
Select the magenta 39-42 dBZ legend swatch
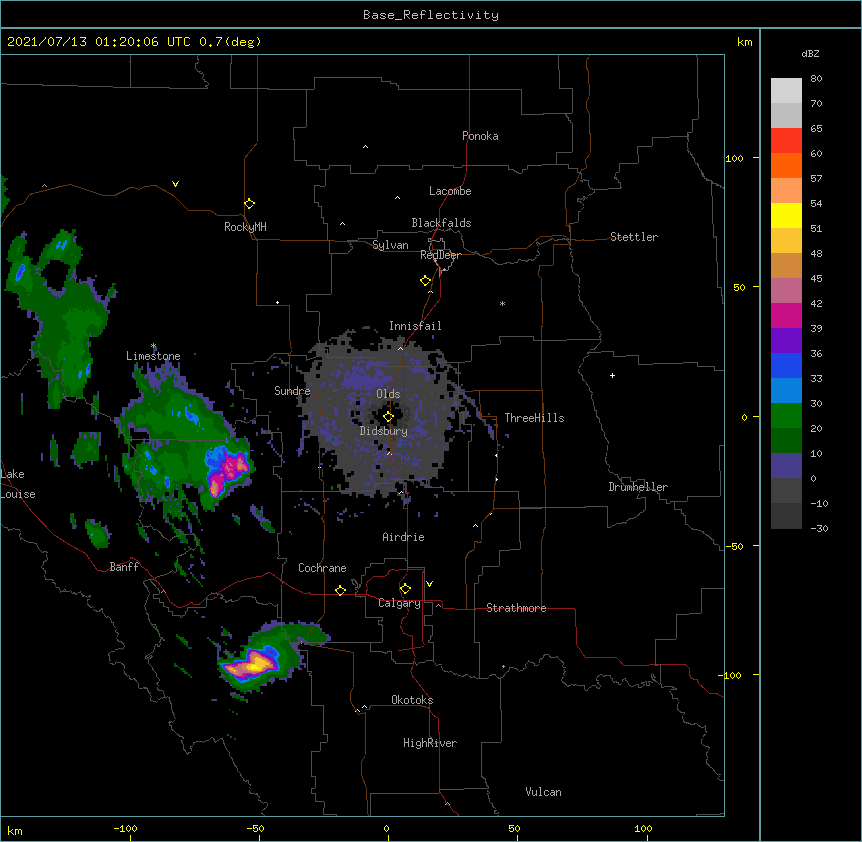786,315
